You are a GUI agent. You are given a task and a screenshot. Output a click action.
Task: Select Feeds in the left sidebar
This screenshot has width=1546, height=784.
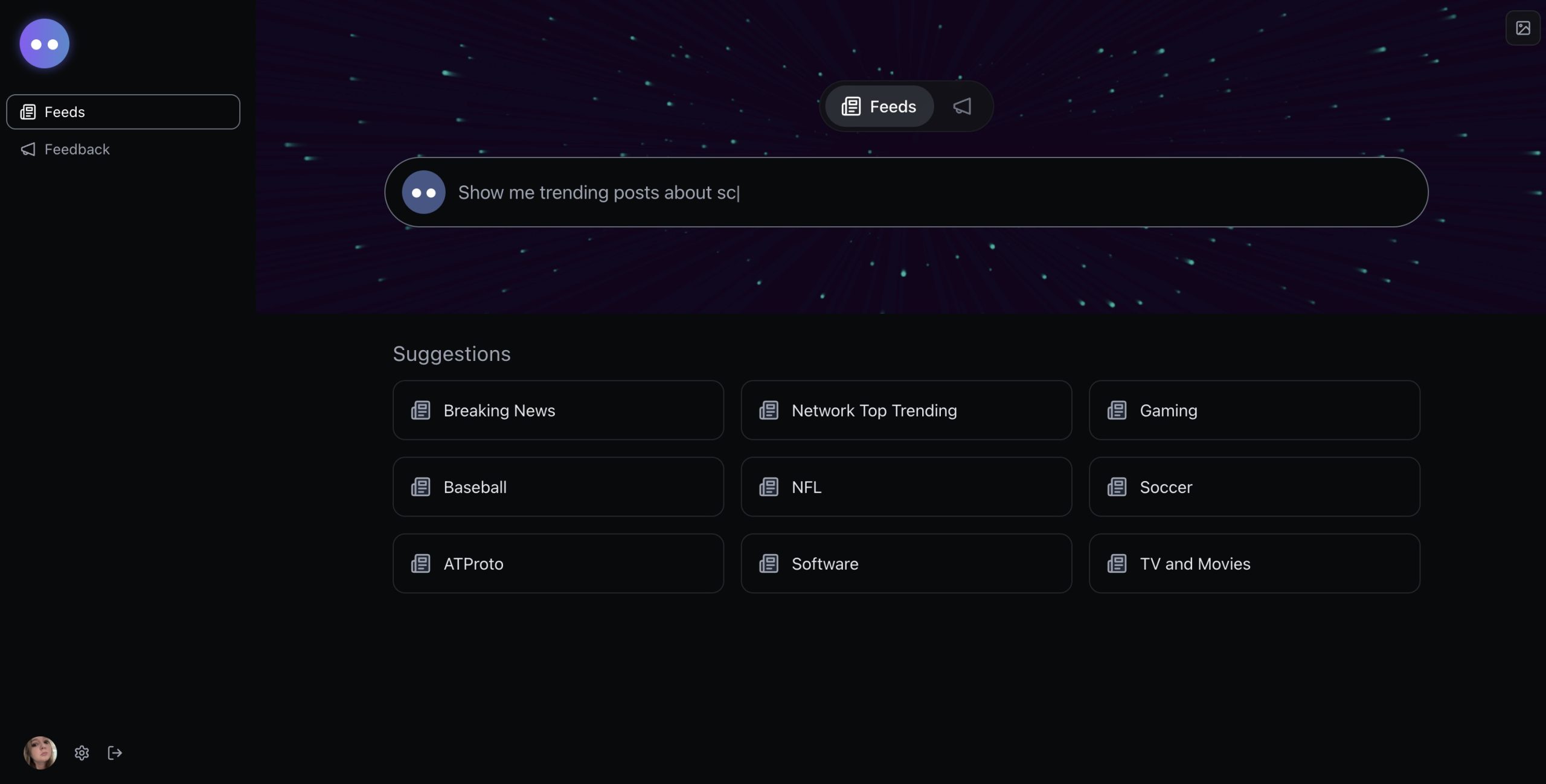[123, 112]
